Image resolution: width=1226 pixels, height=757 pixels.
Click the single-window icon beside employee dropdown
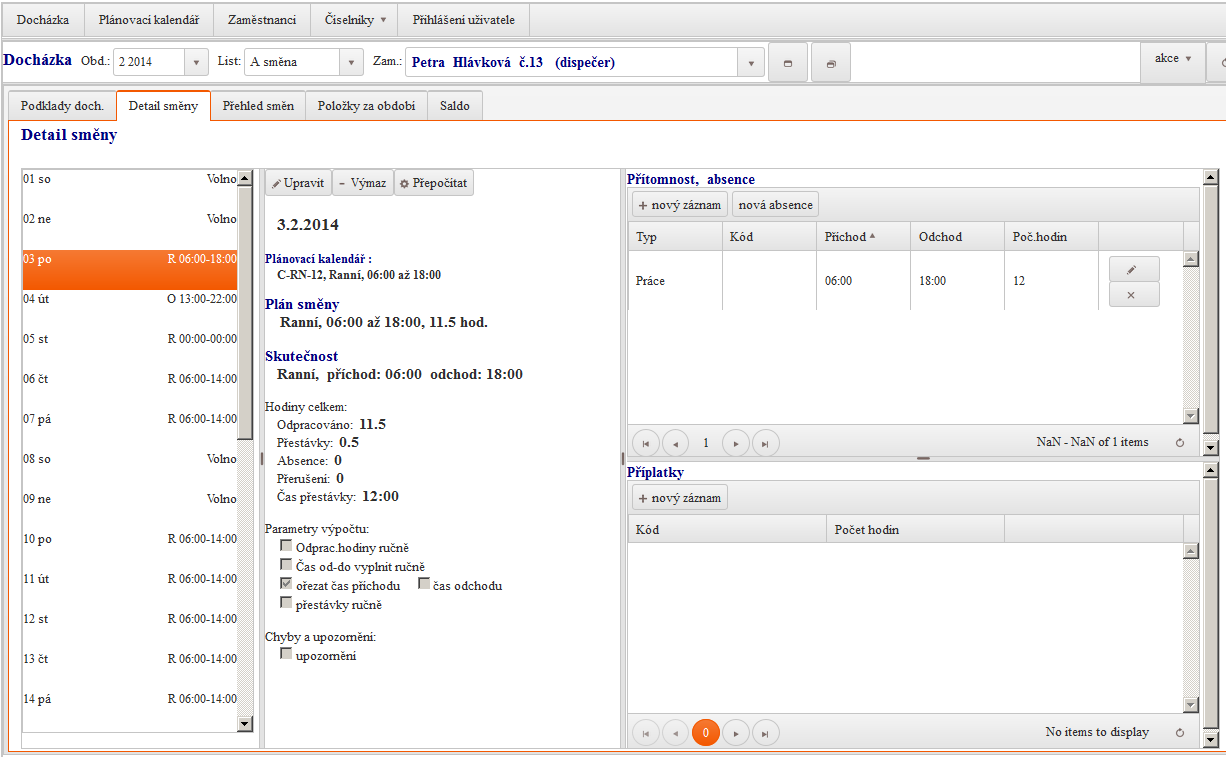pos(788,63)
